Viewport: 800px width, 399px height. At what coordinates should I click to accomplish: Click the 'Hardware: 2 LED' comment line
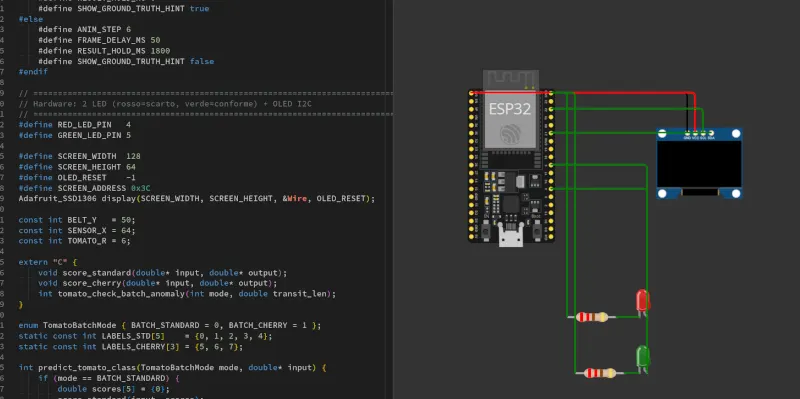[x=165, y=104]
